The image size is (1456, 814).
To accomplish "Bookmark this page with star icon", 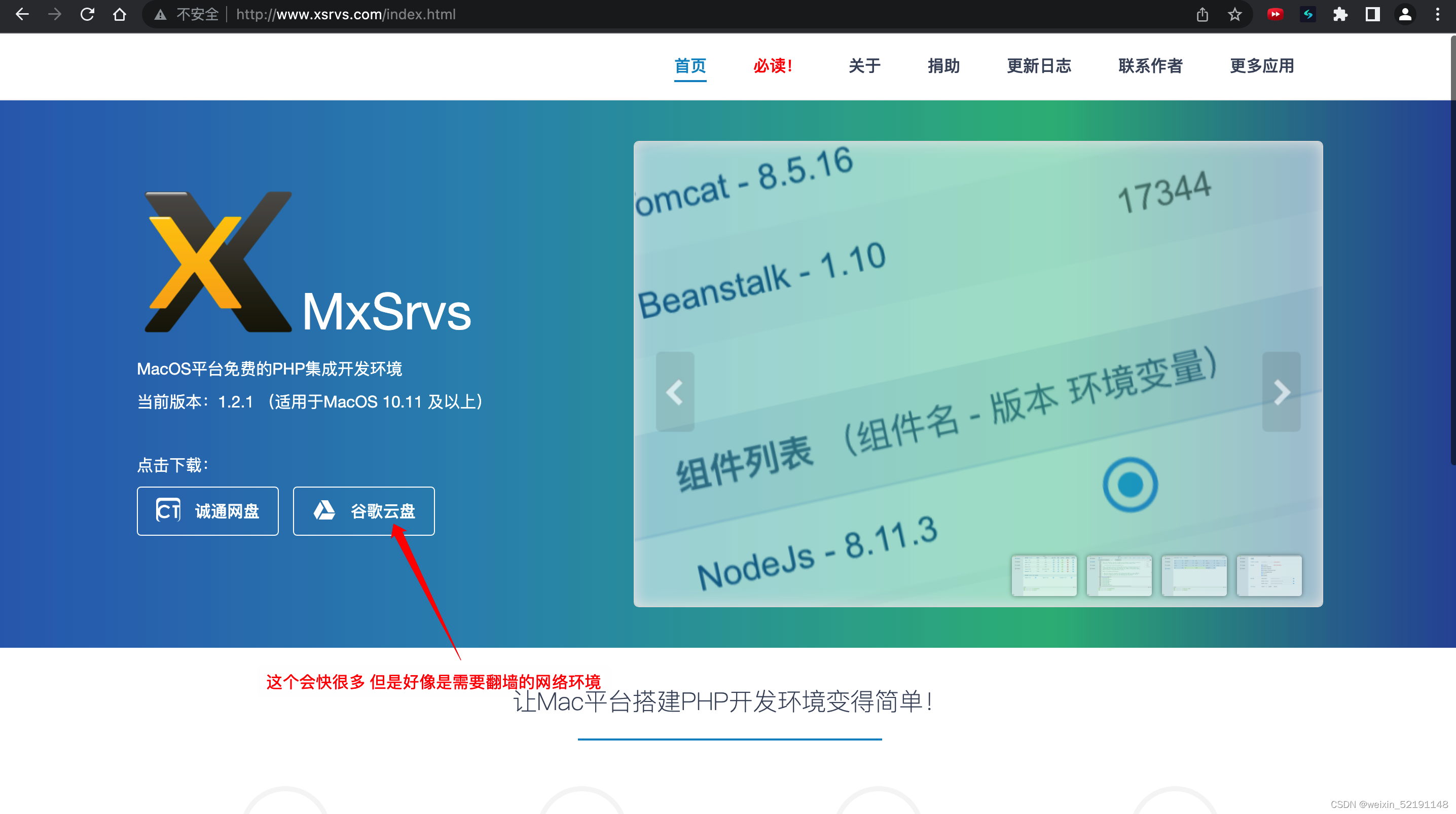I will tap(1234, 14).
